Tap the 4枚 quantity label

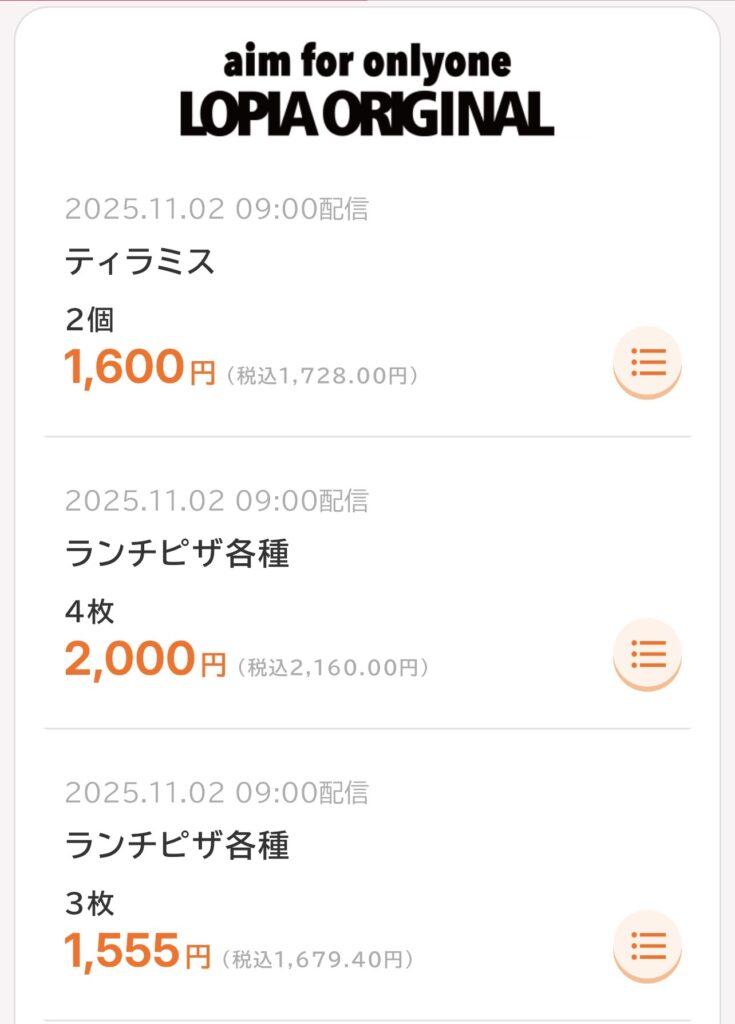[90, 612]
